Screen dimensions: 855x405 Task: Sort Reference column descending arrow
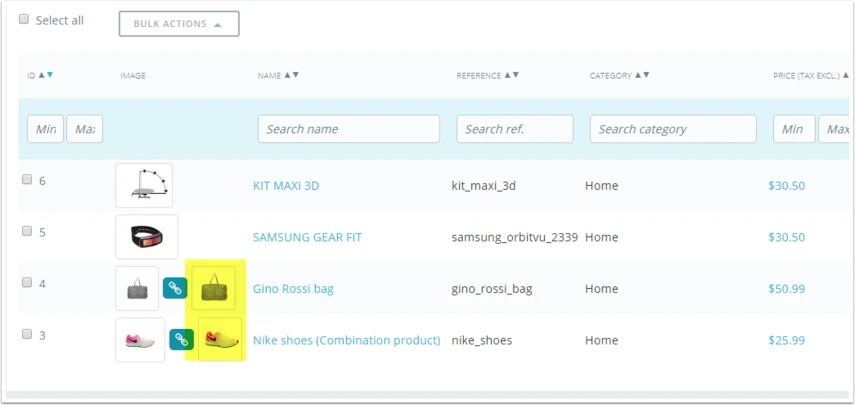[x=516, y=75]
